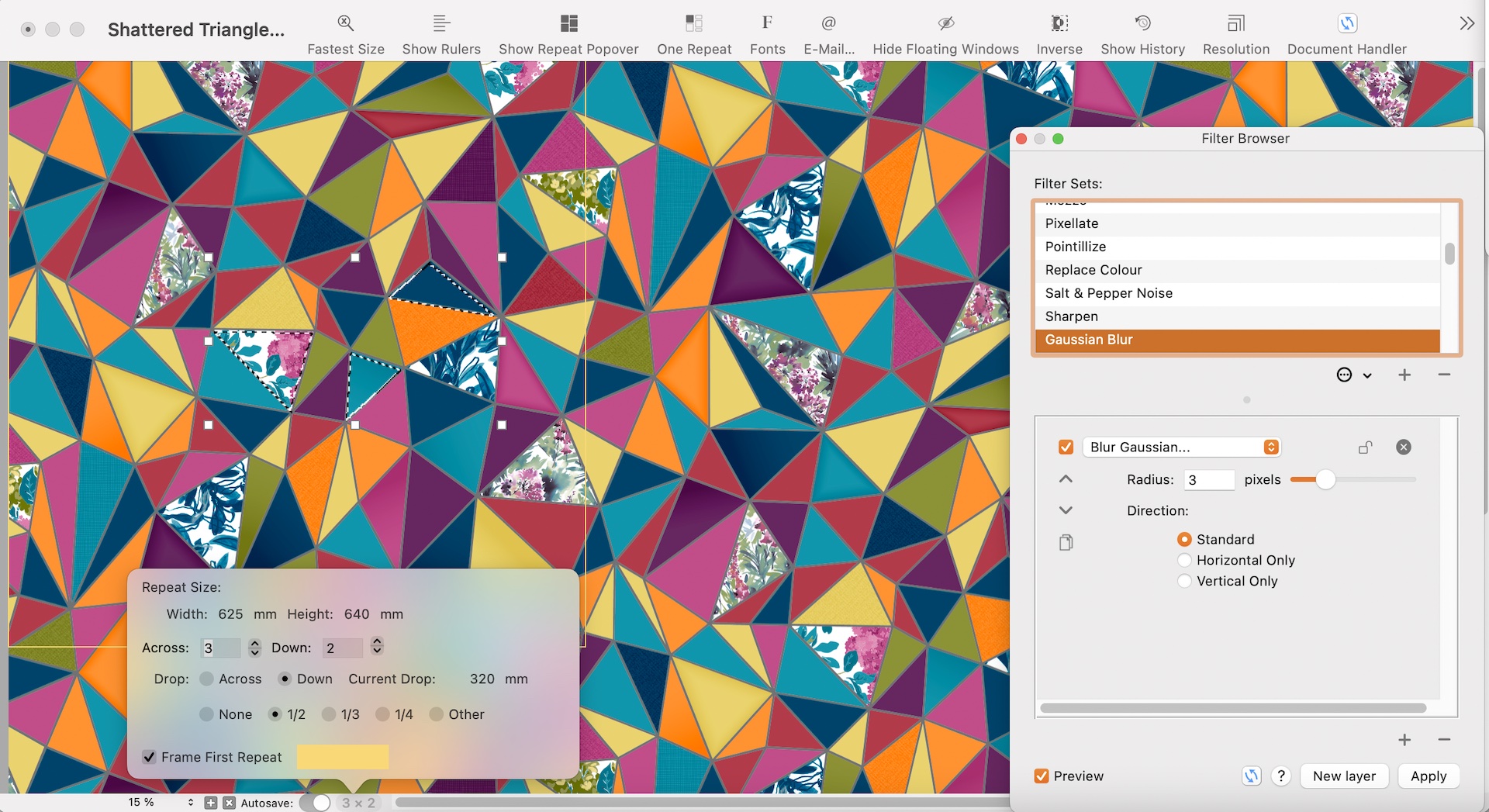This screenshot has width=1489, height=812.
Task: Uncheck Frame First Repeat
Action: [x=150, y=757]
